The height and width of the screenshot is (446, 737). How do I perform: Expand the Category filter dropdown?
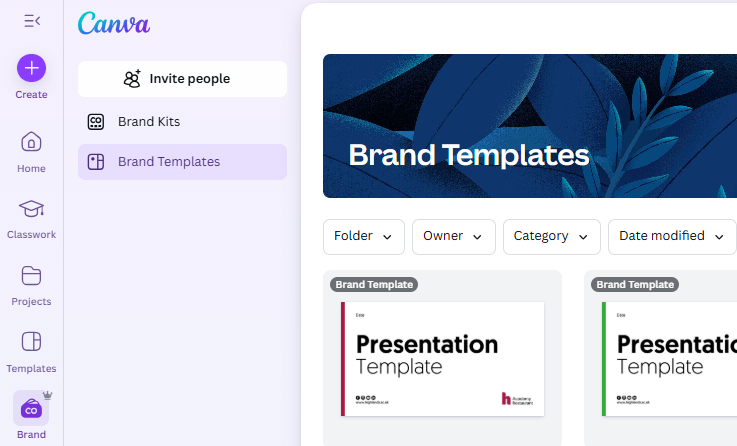[x=551, y=237]
